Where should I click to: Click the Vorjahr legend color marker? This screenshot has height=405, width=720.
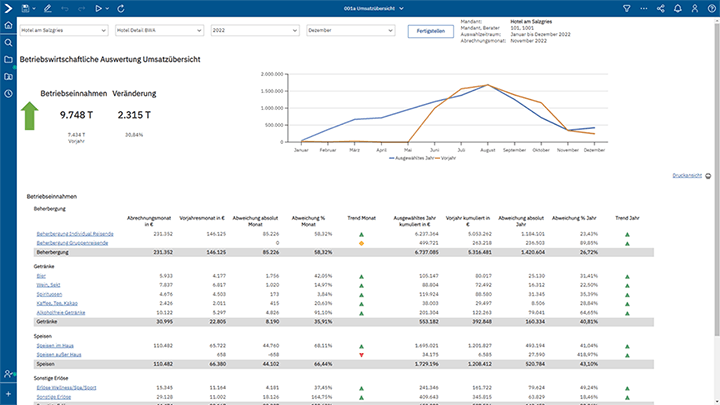pyautogui.click(x=435, y=157)
